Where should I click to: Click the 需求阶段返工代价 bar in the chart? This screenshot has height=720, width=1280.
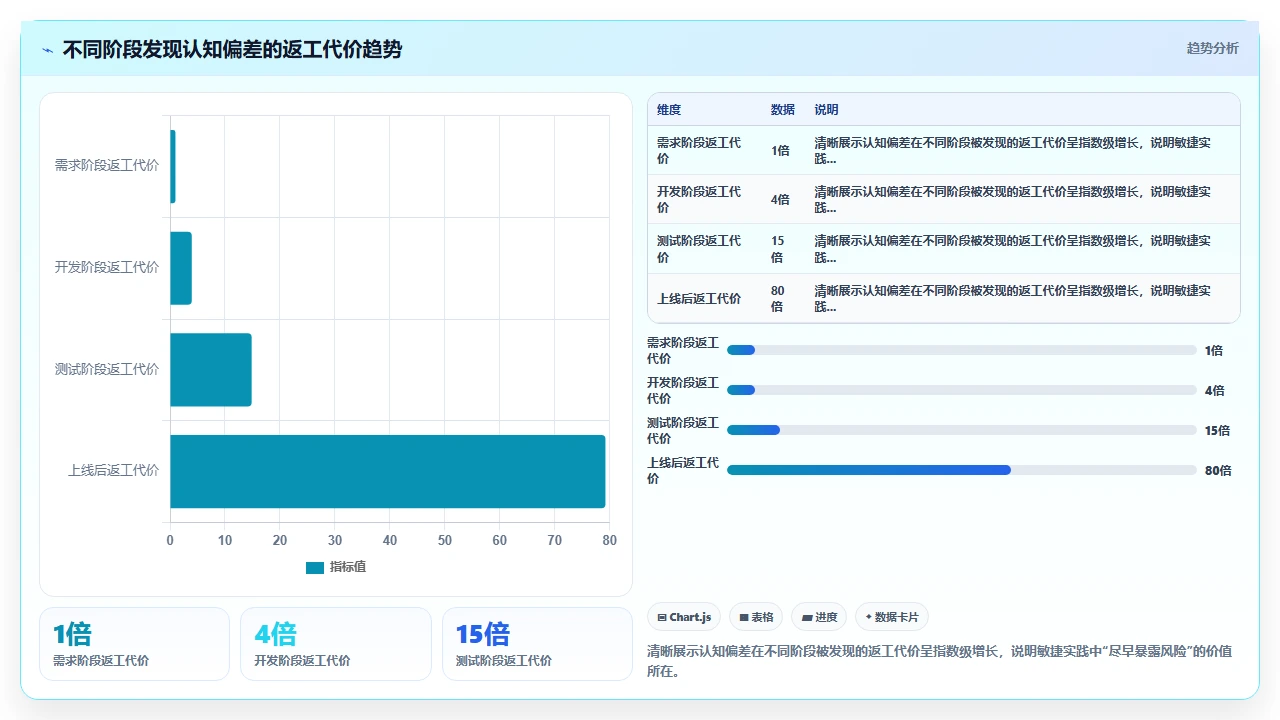[x=173, y=166]
